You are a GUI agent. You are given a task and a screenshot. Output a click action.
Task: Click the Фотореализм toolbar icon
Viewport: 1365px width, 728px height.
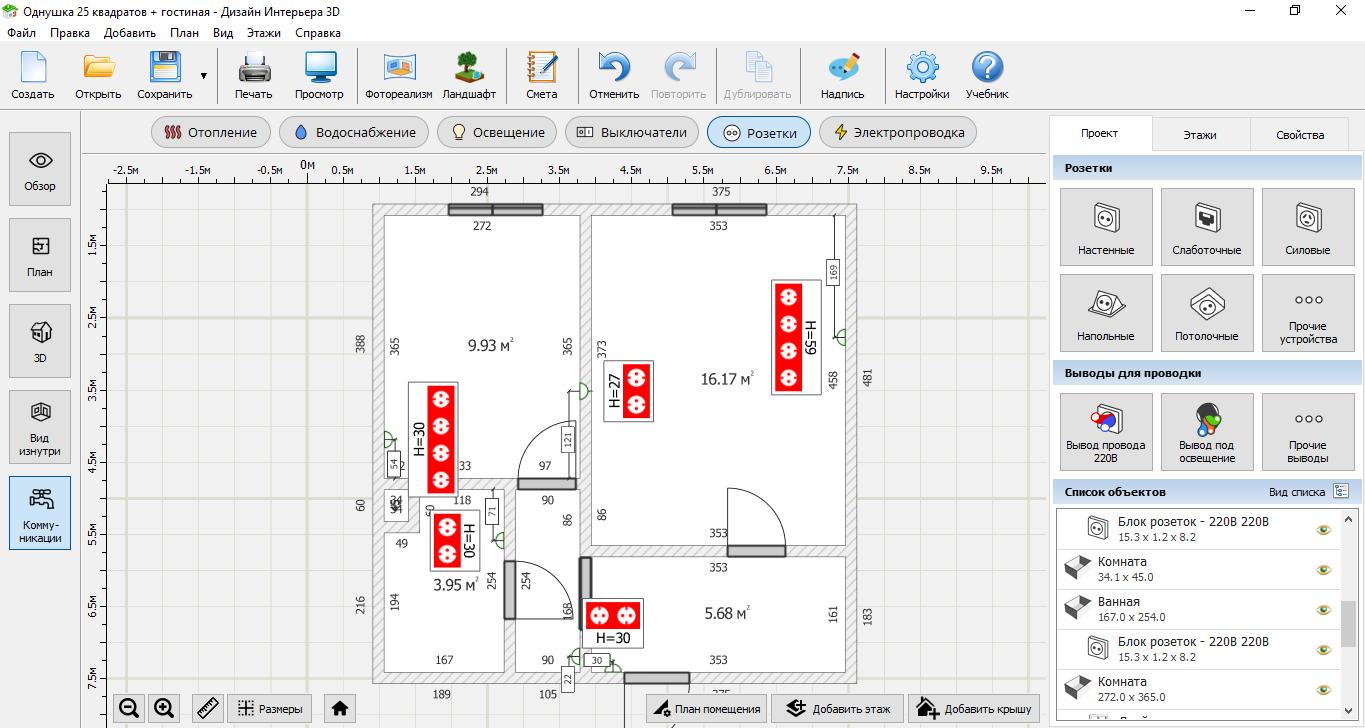[x=398, y=76]
